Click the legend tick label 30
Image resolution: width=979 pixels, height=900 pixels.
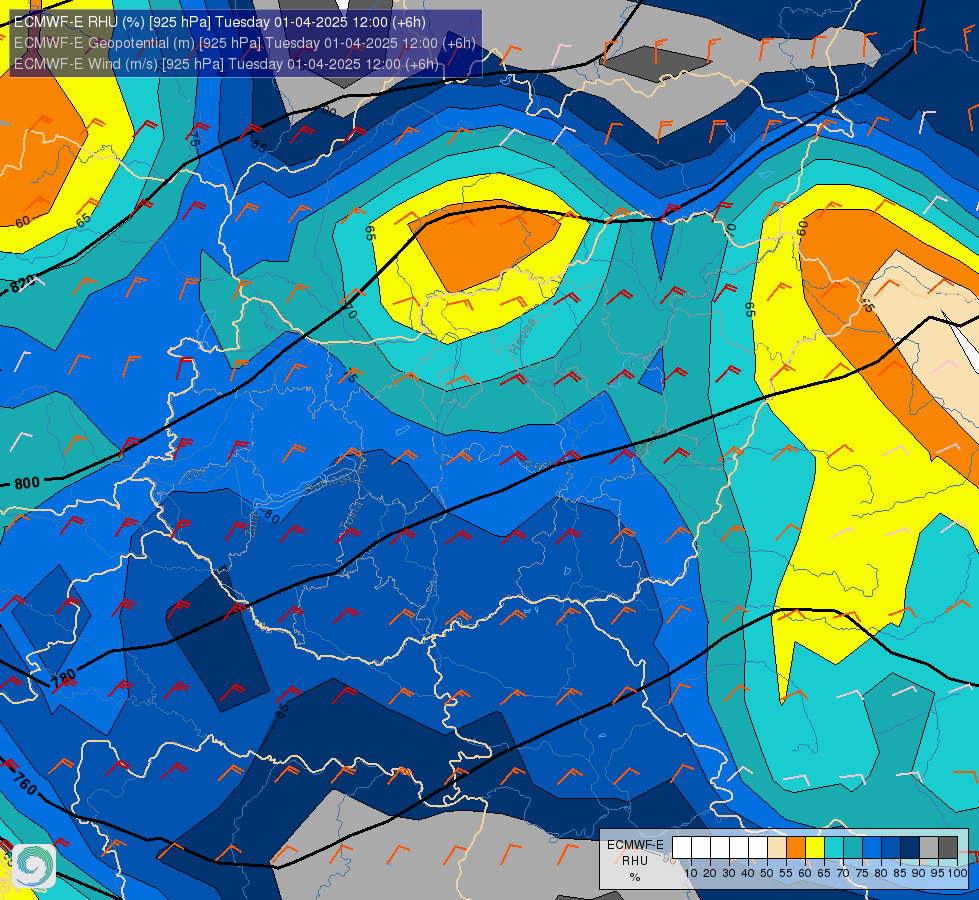click(x=729, y=873)
